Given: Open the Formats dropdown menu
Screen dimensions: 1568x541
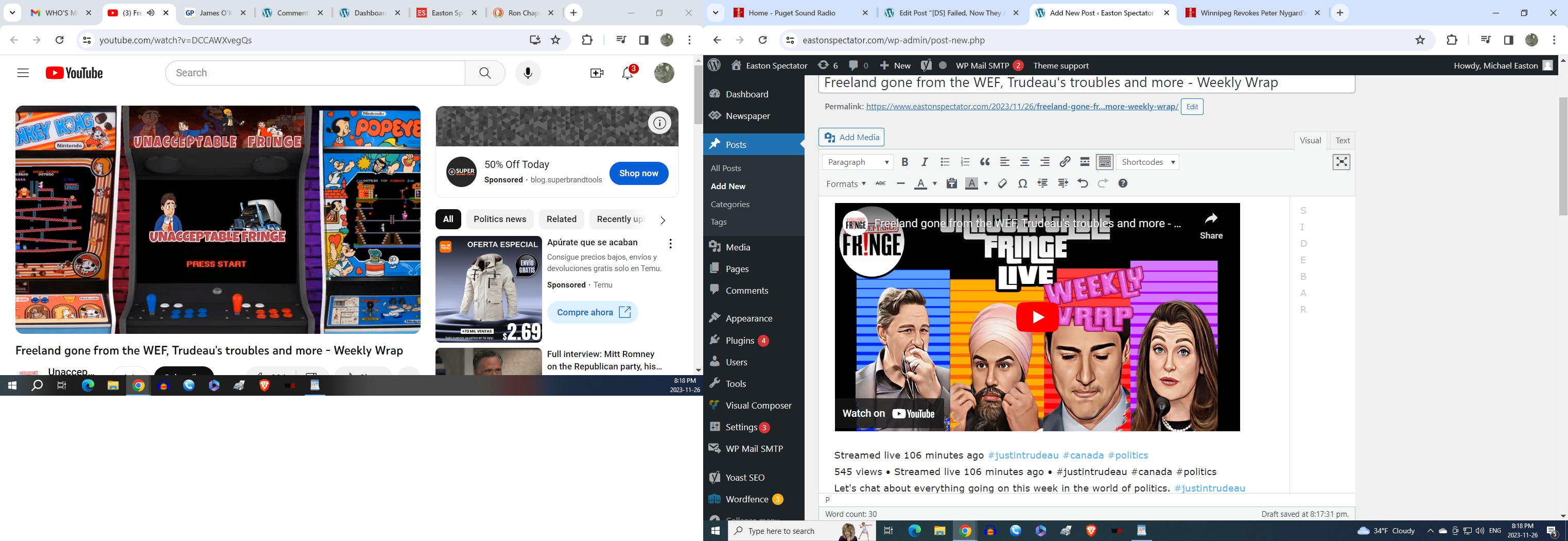Looking at the screenshot, I should point(845,184).
